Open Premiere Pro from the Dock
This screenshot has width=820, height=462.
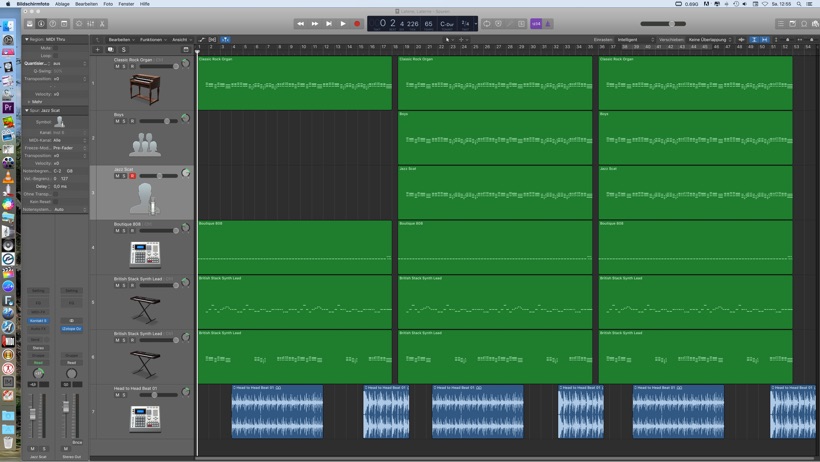8,108
